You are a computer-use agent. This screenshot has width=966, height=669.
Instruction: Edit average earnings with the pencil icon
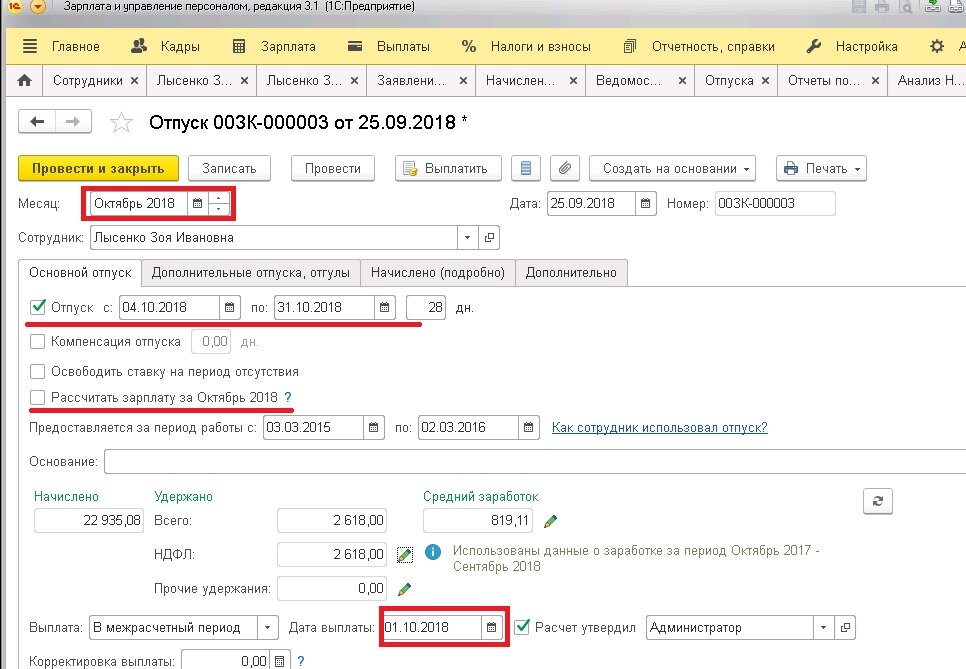point(550,521)
